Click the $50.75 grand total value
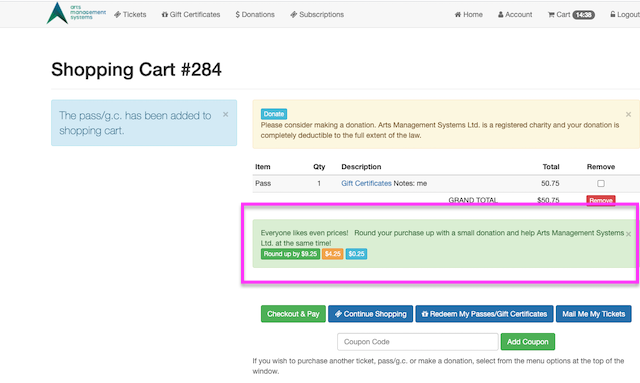This screenshot has width=640, height=383. [x=548, y=200]
